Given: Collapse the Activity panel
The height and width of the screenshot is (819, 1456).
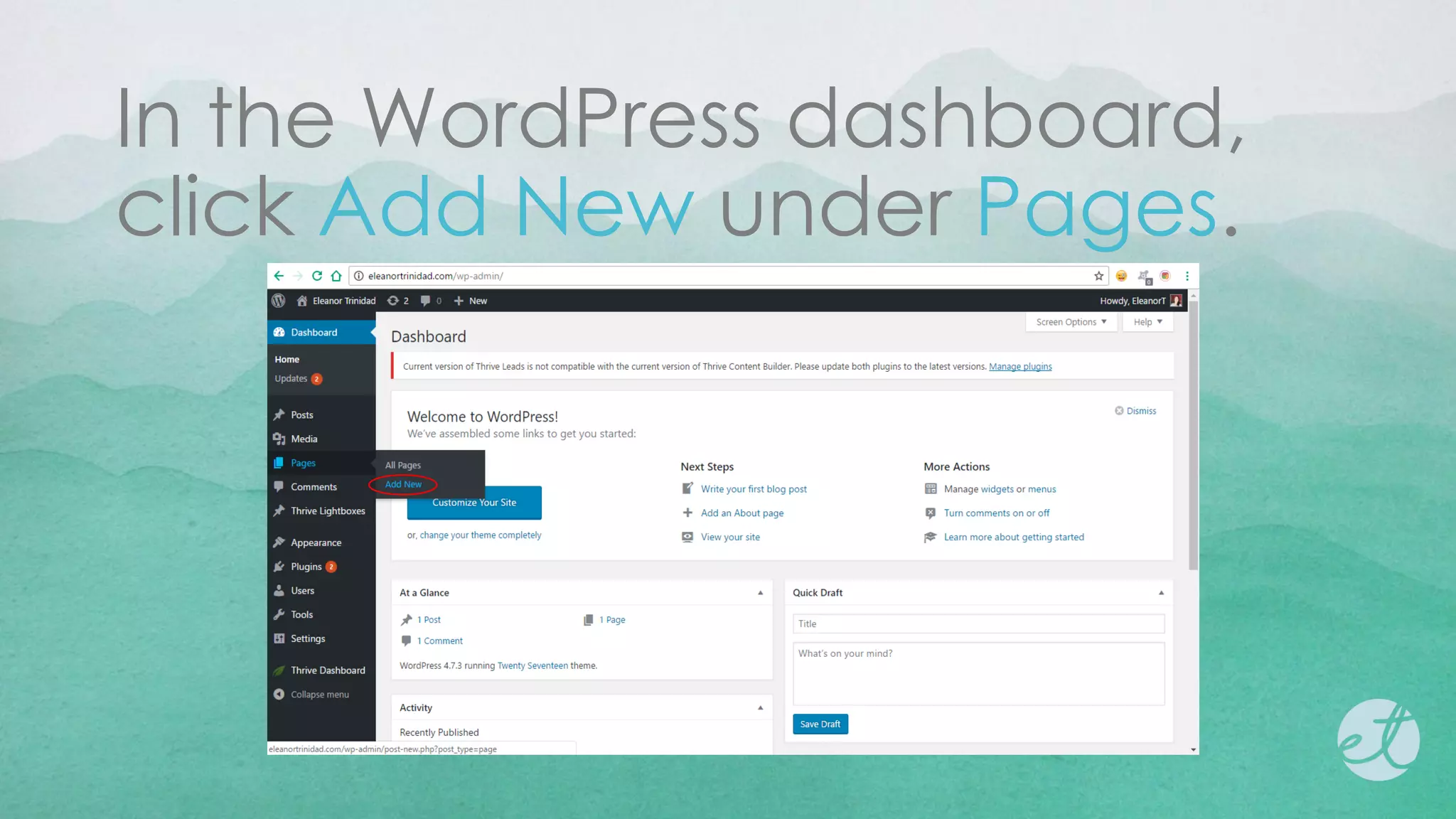Looking at the screenshot, I should (x=760, y=708).
